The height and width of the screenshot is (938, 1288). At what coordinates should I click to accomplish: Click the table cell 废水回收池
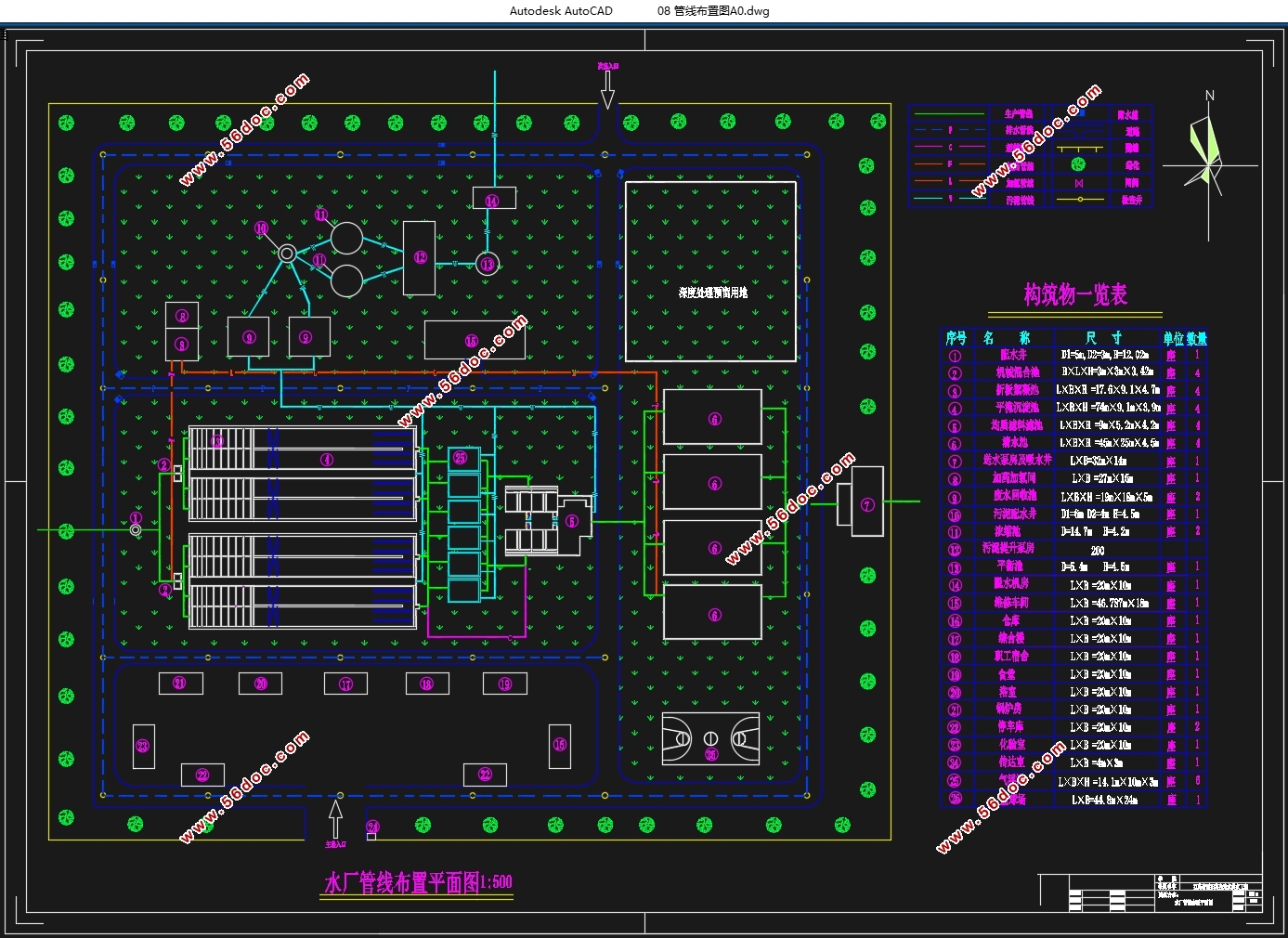click(x=1014, y=496)
